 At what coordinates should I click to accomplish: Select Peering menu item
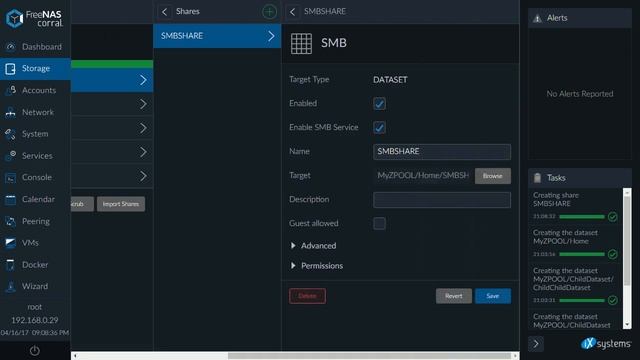[36, 221]
